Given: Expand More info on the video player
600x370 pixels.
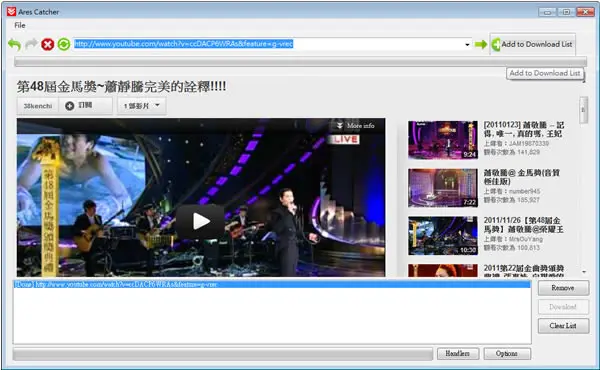Looking at the screenshot, I should pos(355,126).
